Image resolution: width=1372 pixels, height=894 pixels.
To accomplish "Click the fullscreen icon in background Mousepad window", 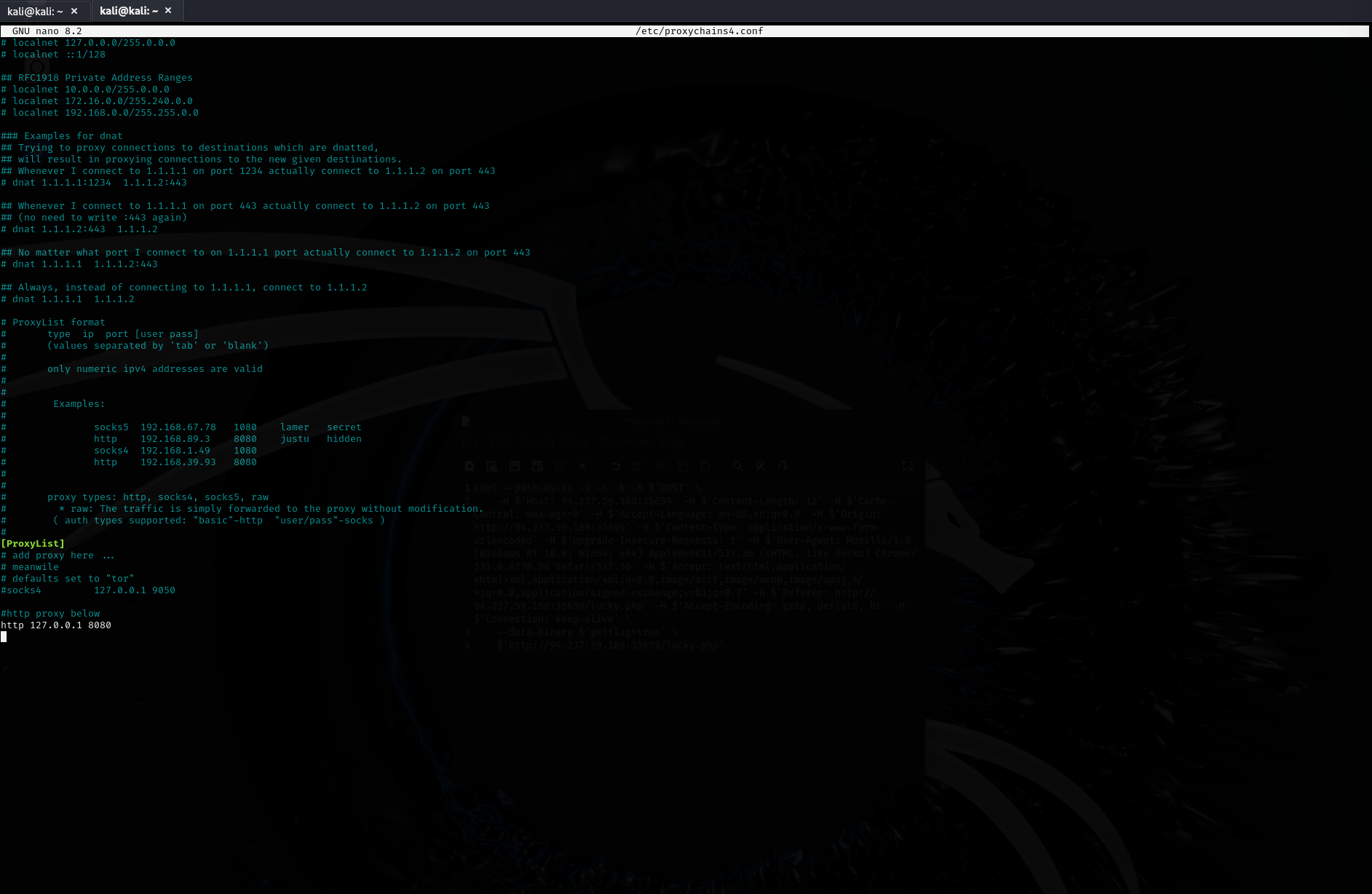I will pyautogui.click(x=908, y=466).
